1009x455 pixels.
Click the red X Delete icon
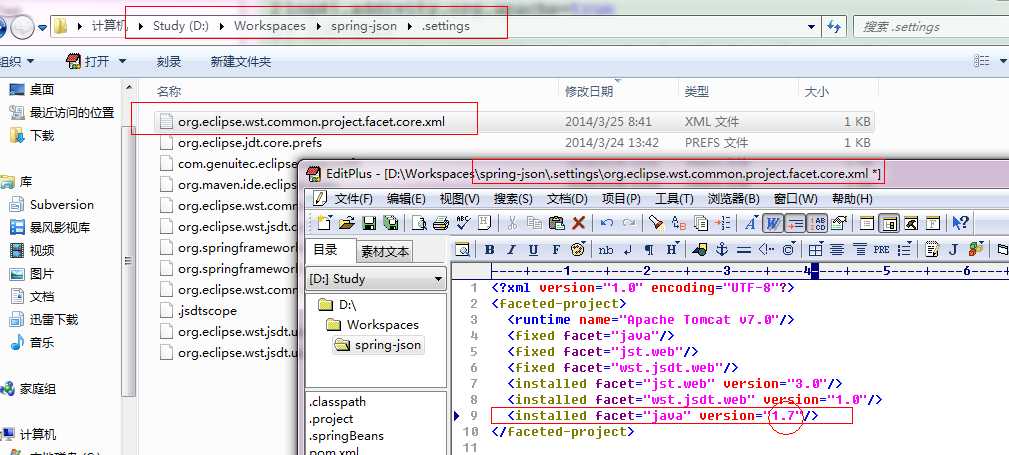pyautogui.click(x=579, y=223)
